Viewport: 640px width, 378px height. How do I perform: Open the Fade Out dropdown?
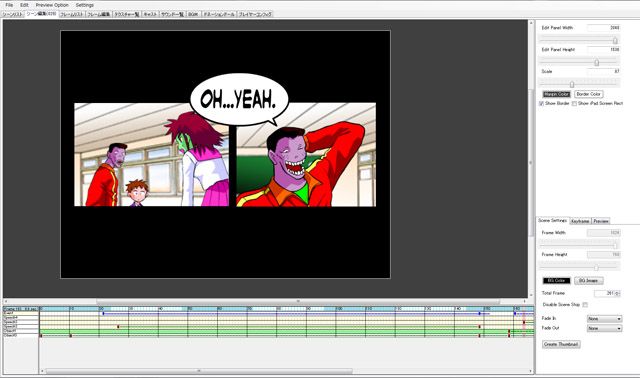(604, 328)
